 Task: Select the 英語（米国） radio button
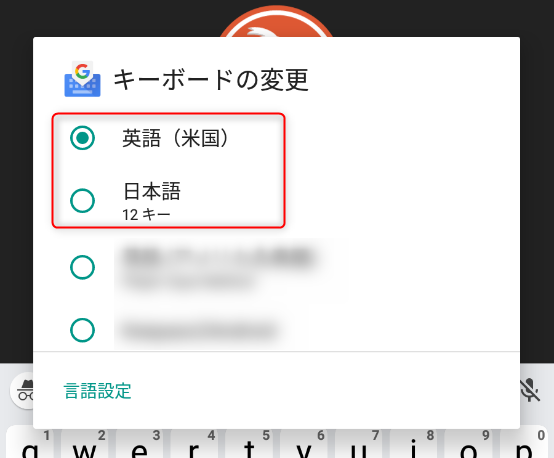(82, 137)
